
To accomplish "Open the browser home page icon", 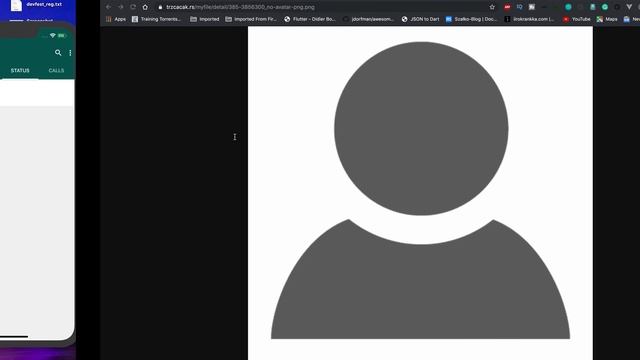I will coord(145,7).
